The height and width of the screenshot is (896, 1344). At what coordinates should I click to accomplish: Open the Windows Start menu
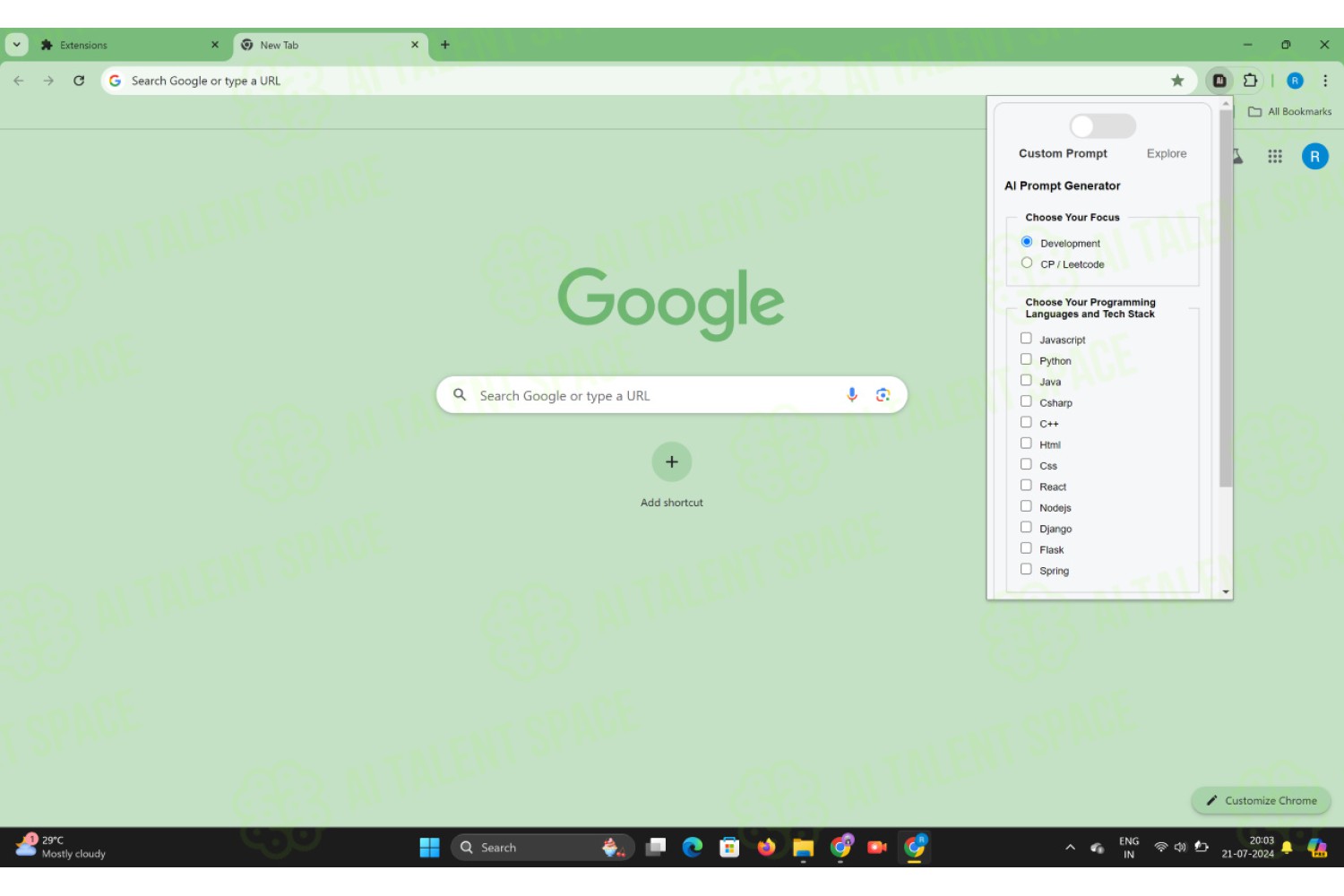click(x=429, y=848)
